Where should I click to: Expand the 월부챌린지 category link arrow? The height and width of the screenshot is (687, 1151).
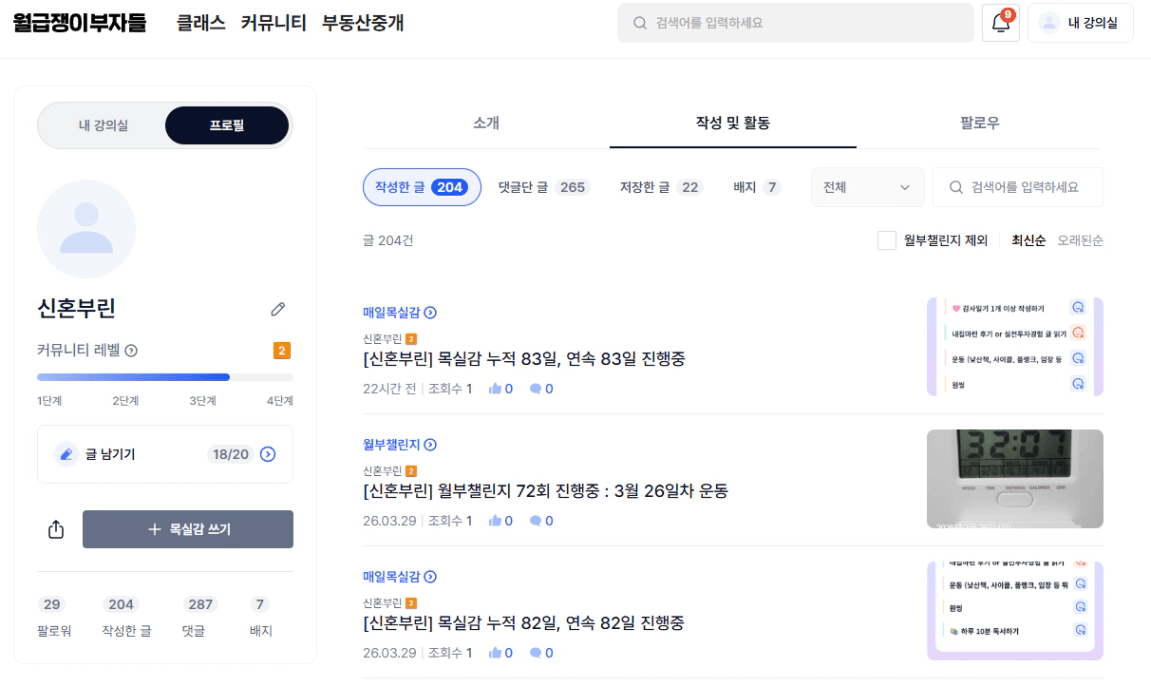click(430, 445)
